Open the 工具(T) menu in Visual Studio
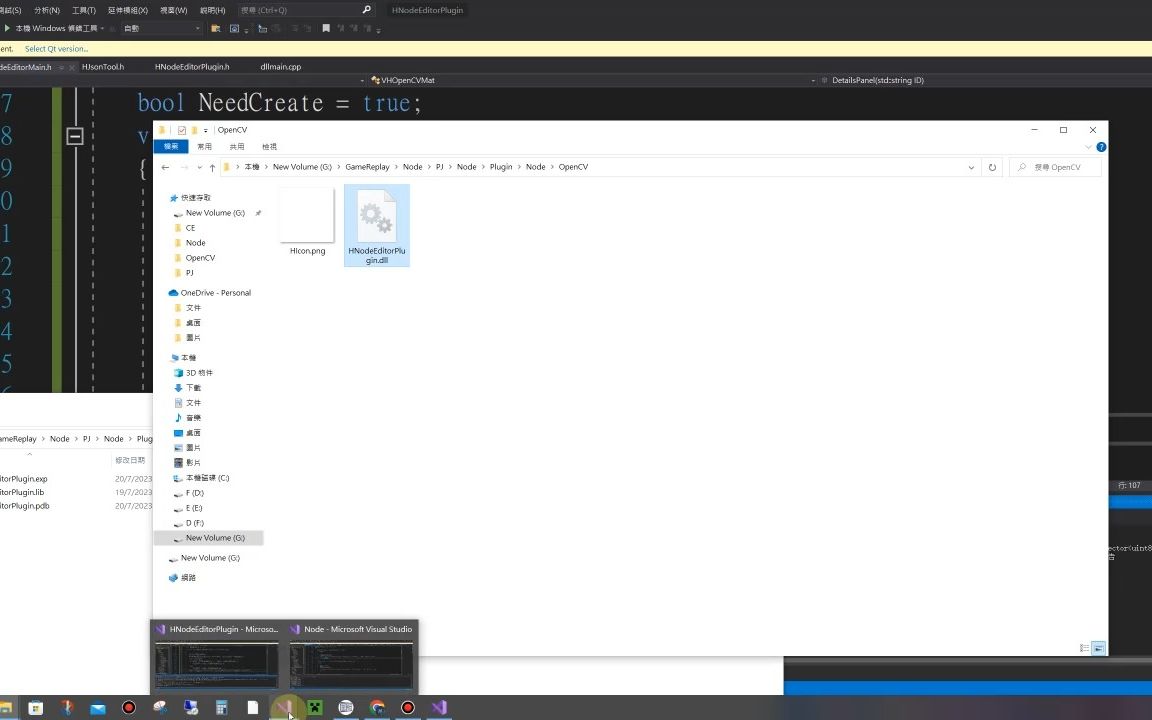The image size is (1152, 720). pyautogui.click(x=84, y=10)
